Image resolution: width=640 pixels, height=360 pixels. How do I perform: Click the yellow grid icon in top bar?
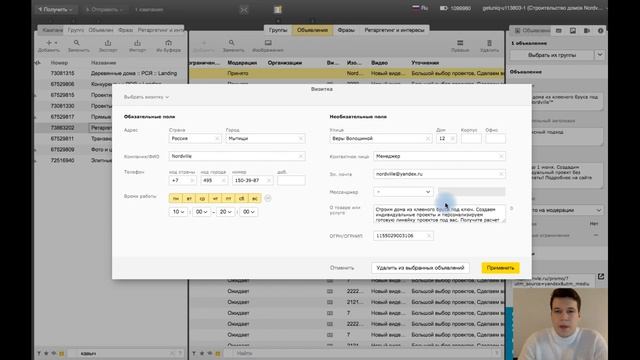[x=278, y=9]
